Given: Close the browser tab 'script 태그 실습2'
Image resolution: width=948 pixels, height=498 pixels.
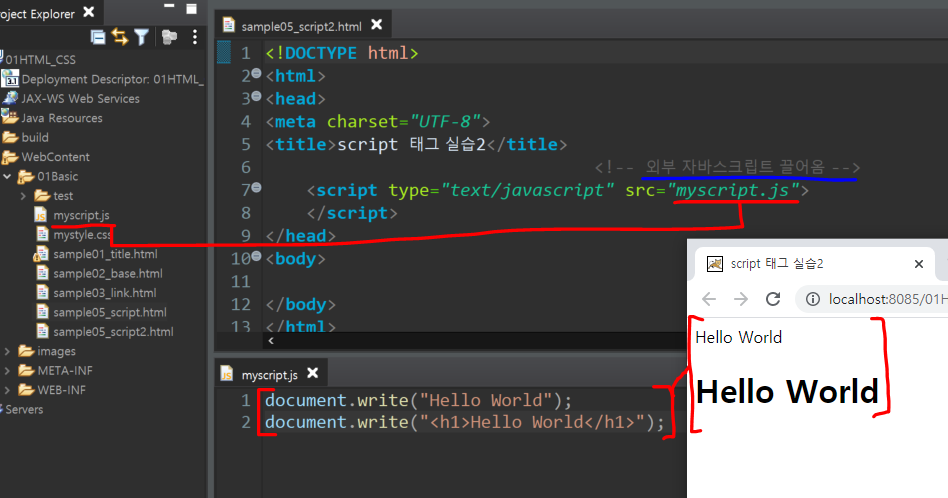Looking at the screenshot, I should [919, 264].
